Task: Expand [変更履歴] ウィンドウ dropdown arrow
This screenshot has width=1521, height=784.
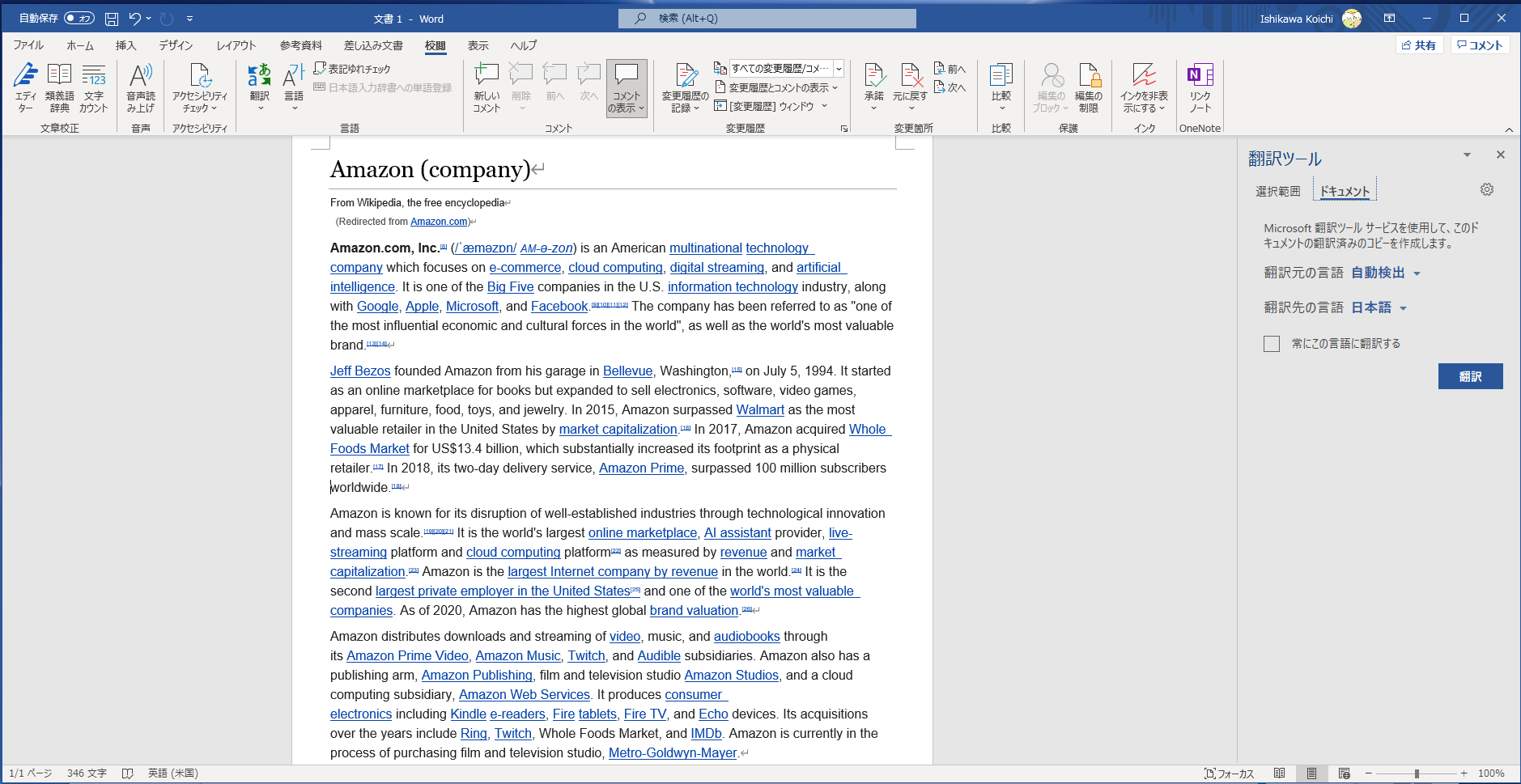Action: tap(825, 106)
